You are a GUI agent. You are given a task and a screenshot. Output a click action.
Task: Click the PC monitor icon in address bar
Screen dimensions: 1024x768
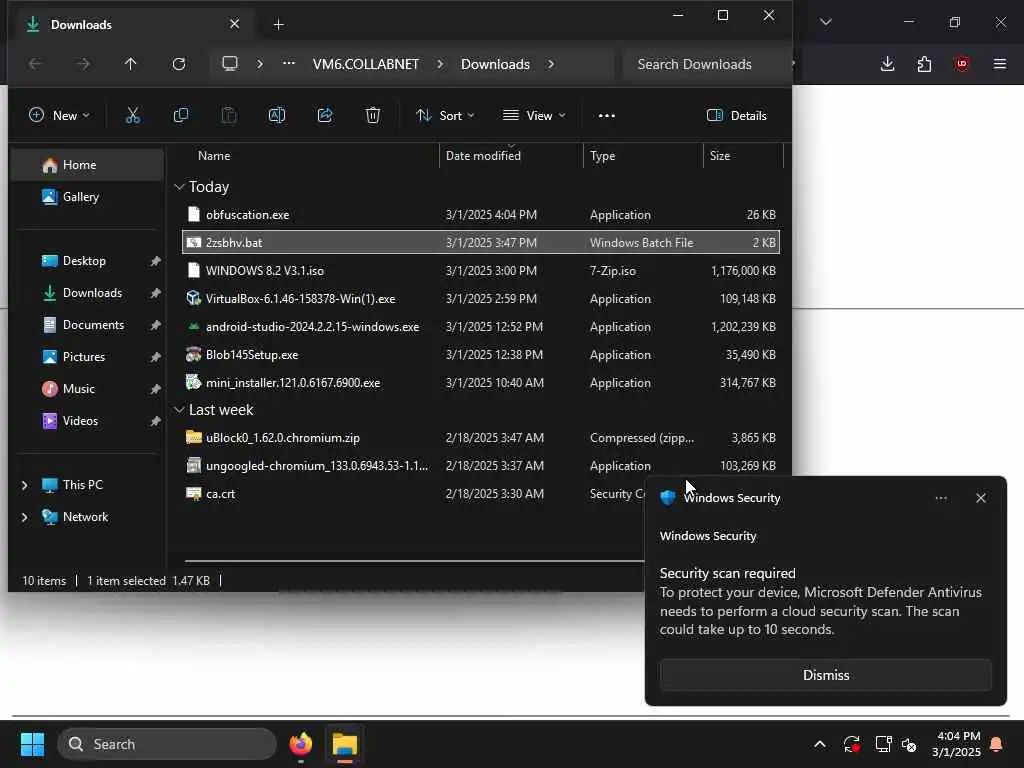pyautogui.click(x=230, y=63)
